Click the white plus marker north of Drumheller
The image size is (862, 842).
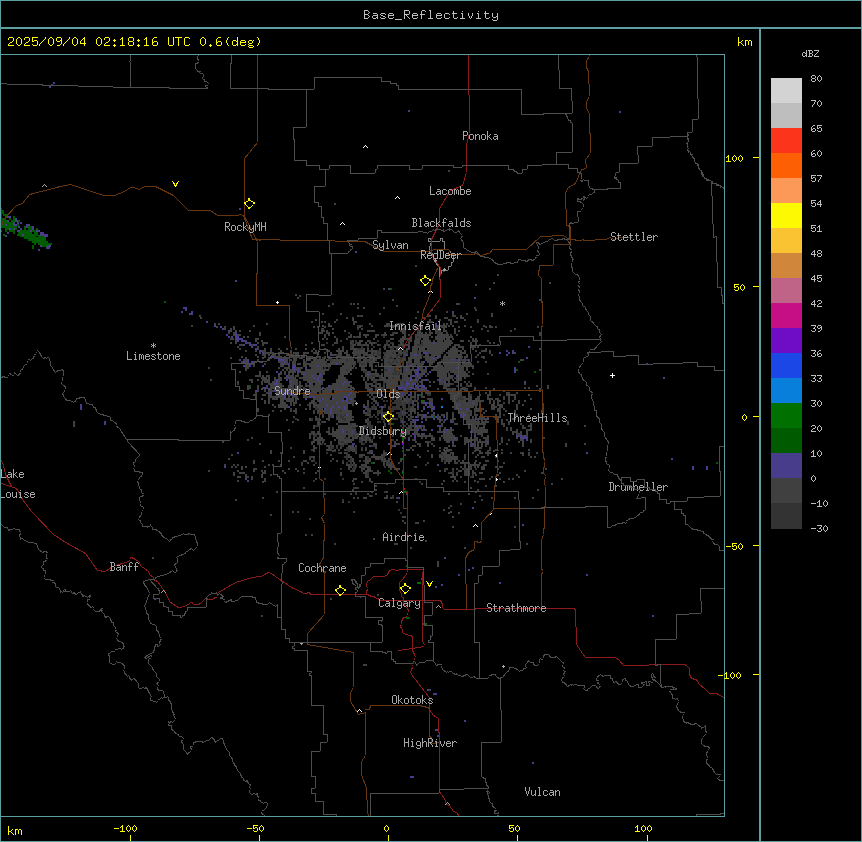tap(612, 375)
